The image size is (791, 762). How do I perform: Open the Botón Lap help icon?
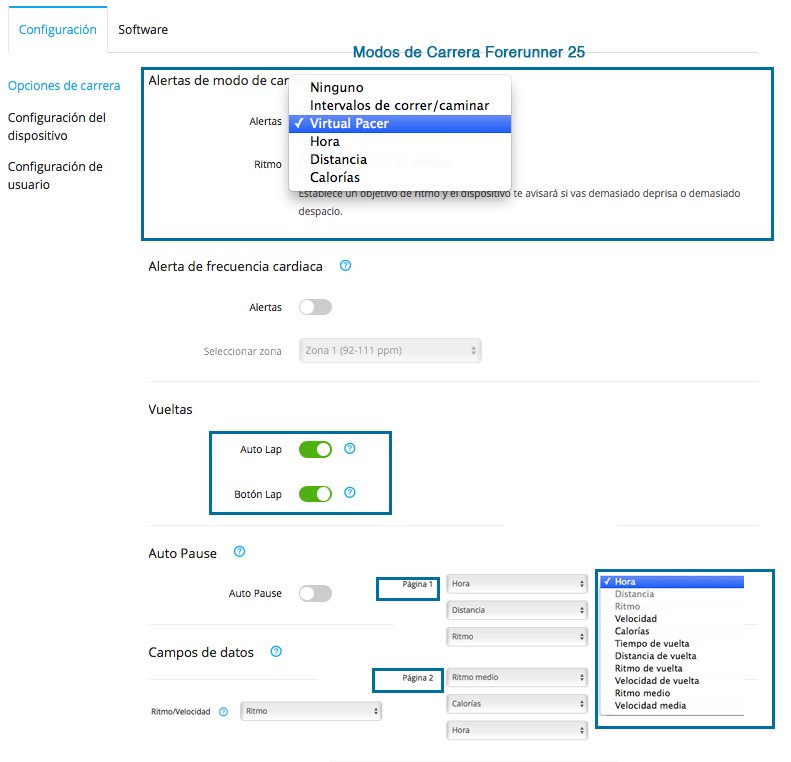[x=350, y=493]
